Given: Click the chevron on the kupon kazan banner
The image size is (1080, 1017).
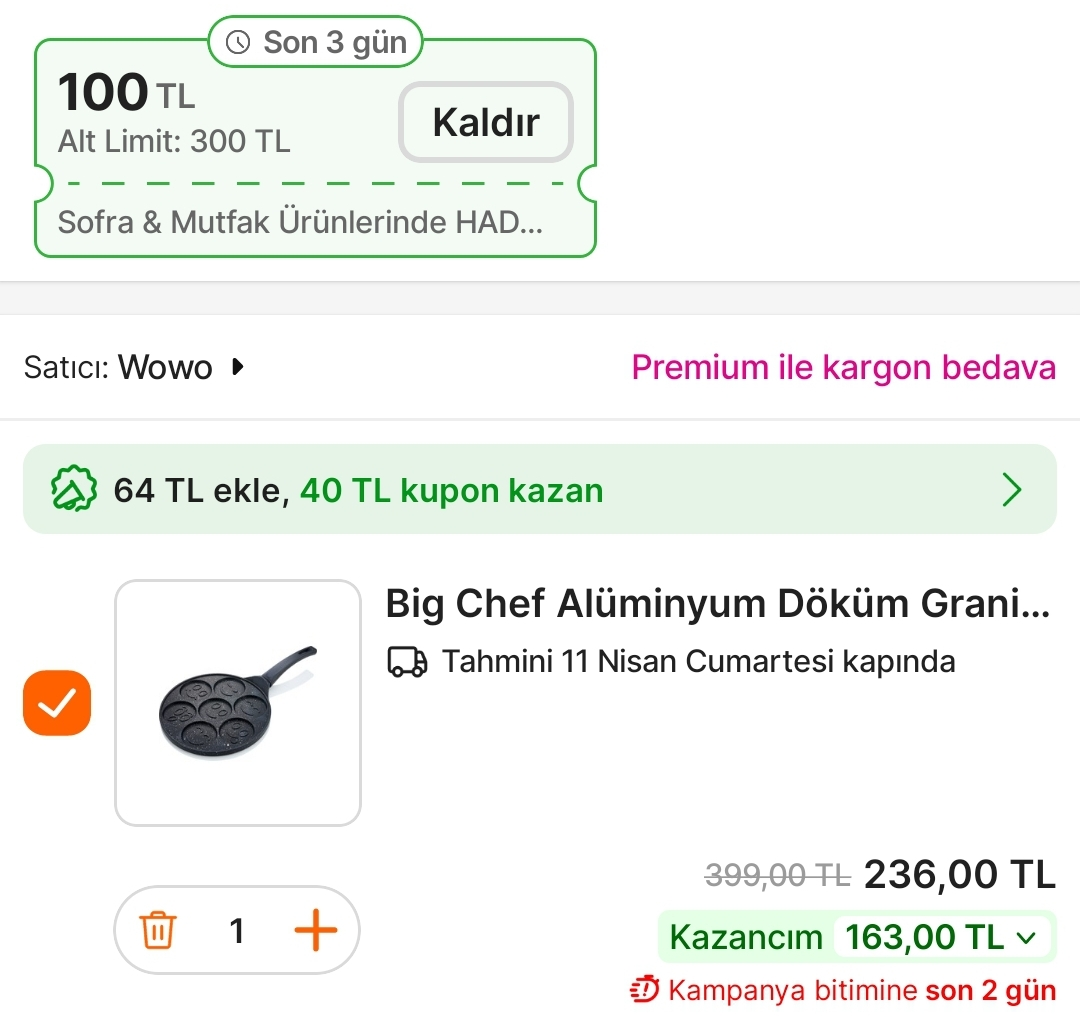Looking at the screenshot, I should 1012,490.
